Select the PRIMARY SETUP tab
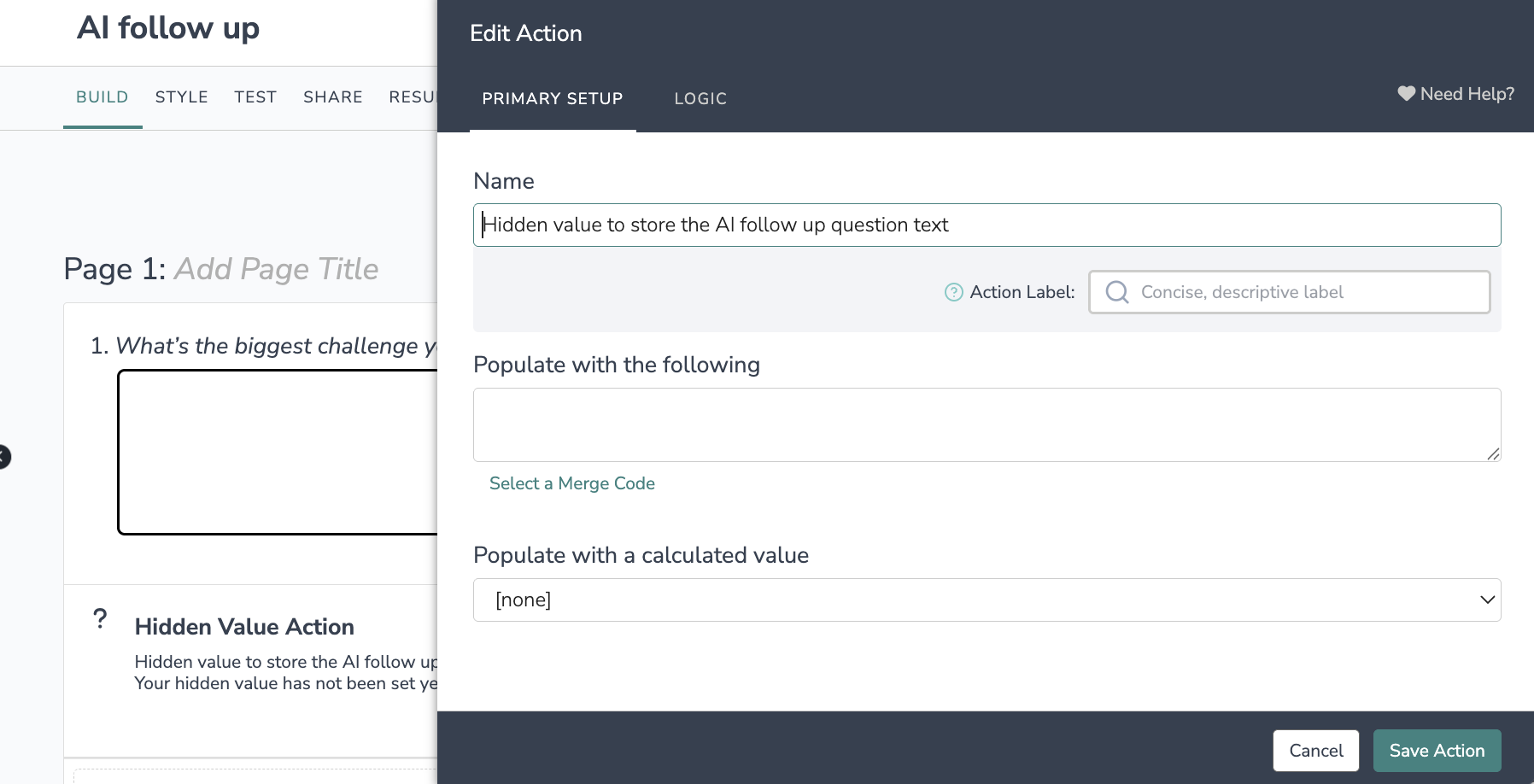1534x784 pixels. (553, 99)
